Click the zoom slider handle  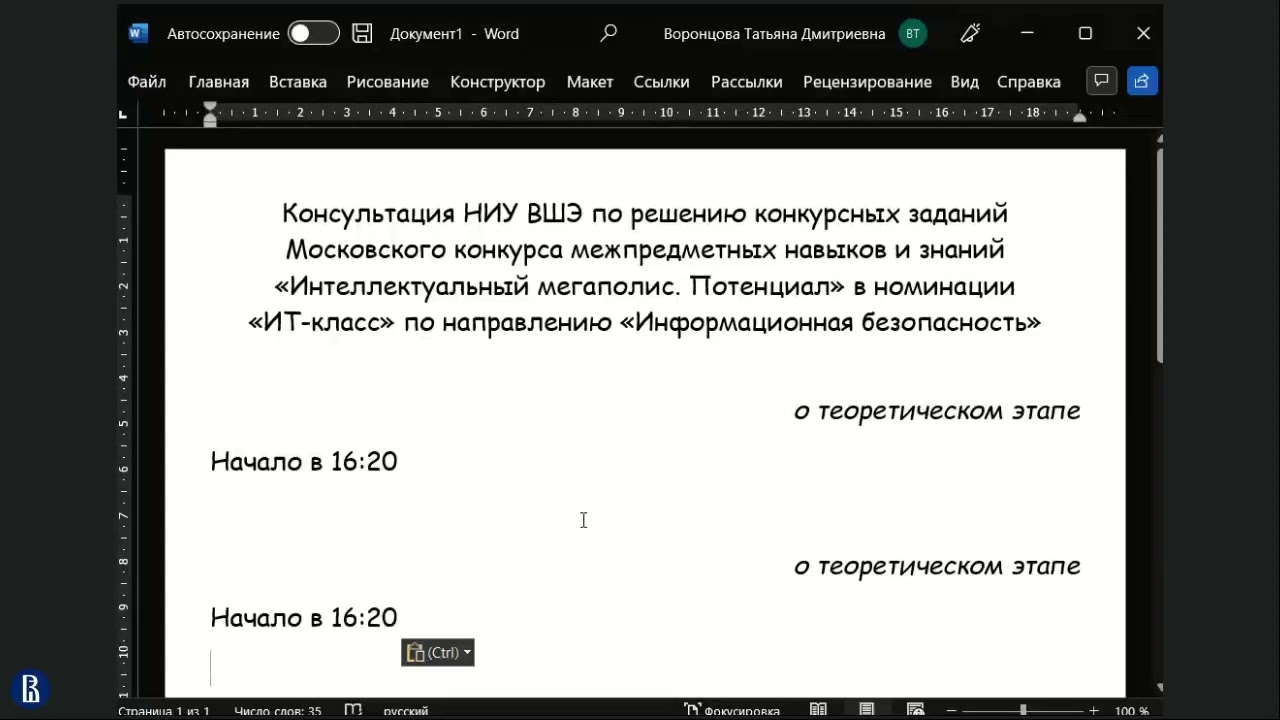tap(1022, 711)
